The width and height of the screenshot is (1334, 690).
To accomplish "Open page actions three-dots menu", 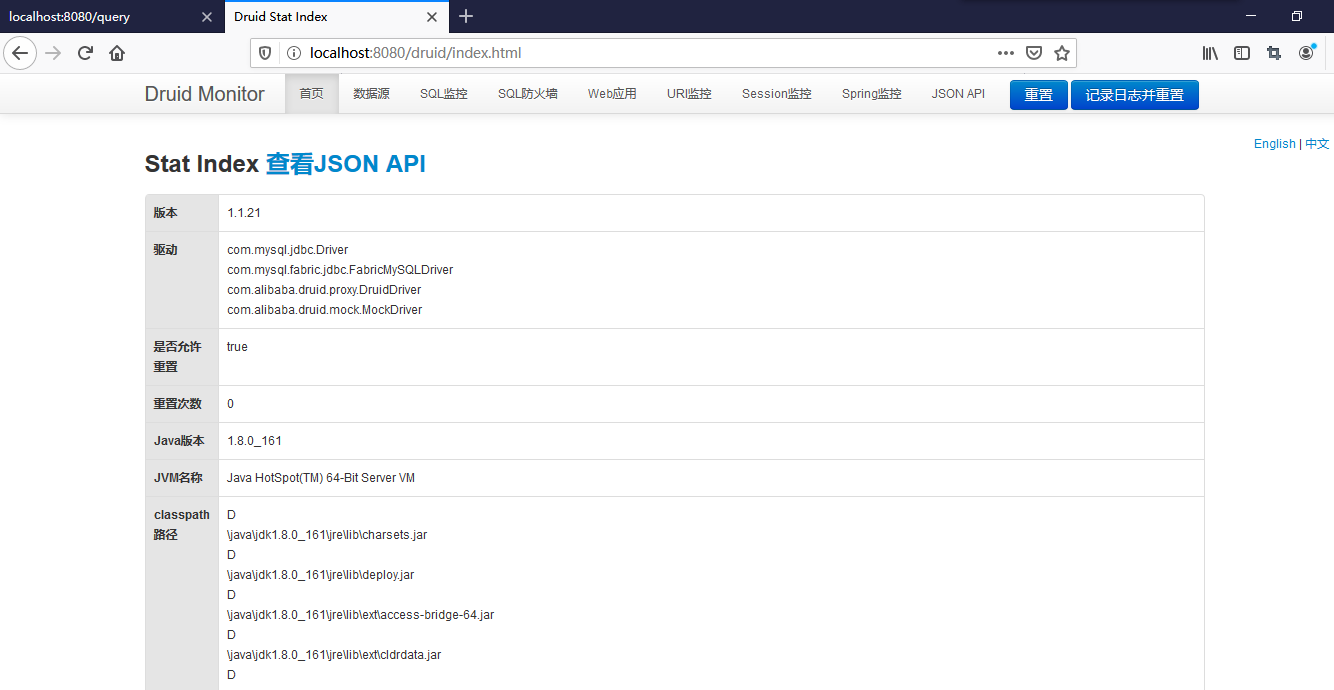I will pos(1006,53).
